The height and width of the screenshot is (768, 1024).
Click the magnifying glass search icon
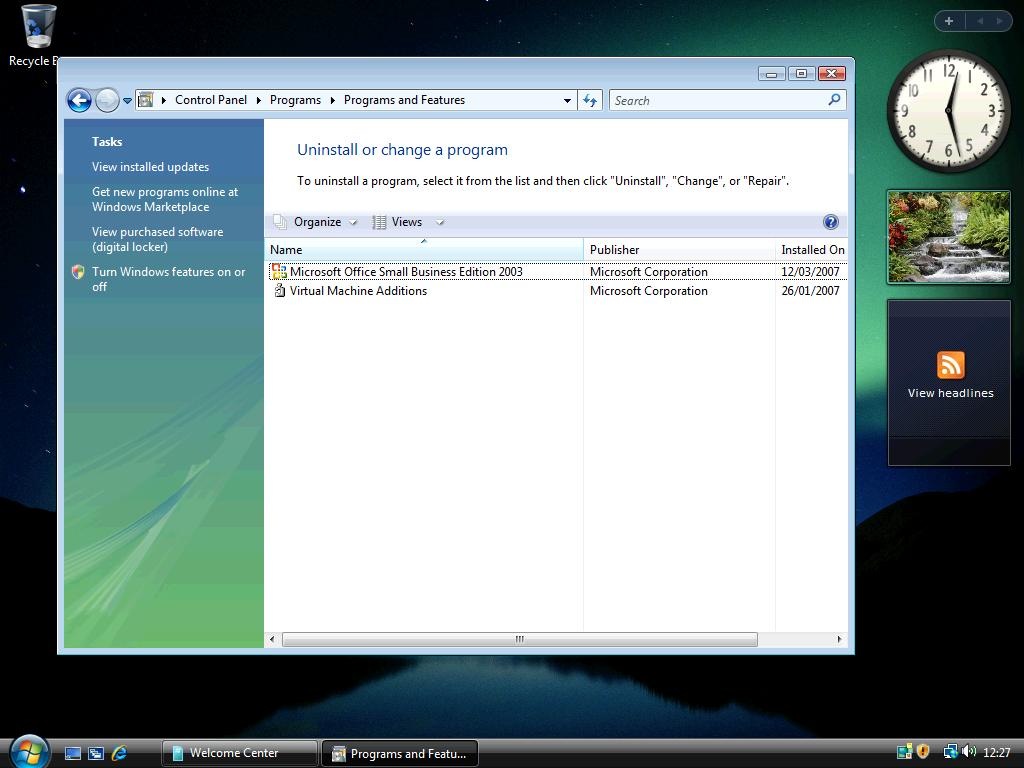834,100
